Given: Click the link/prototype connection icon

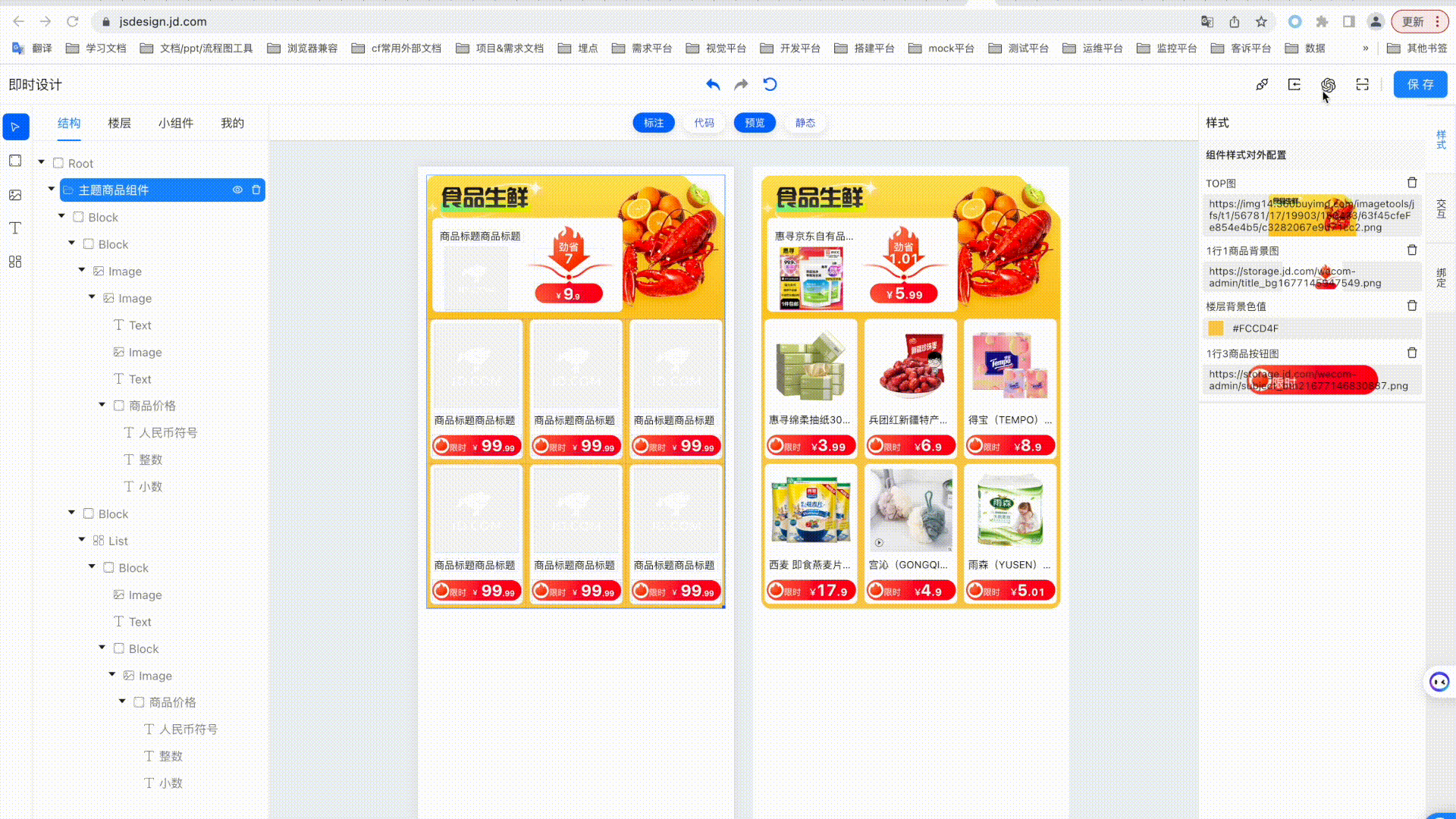Looking at the screenshot, I should [x=1261, y=84].
